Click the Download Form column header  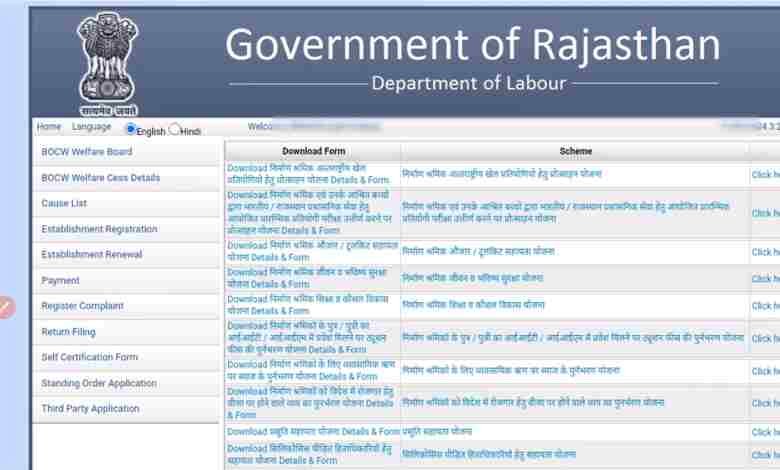313,151
